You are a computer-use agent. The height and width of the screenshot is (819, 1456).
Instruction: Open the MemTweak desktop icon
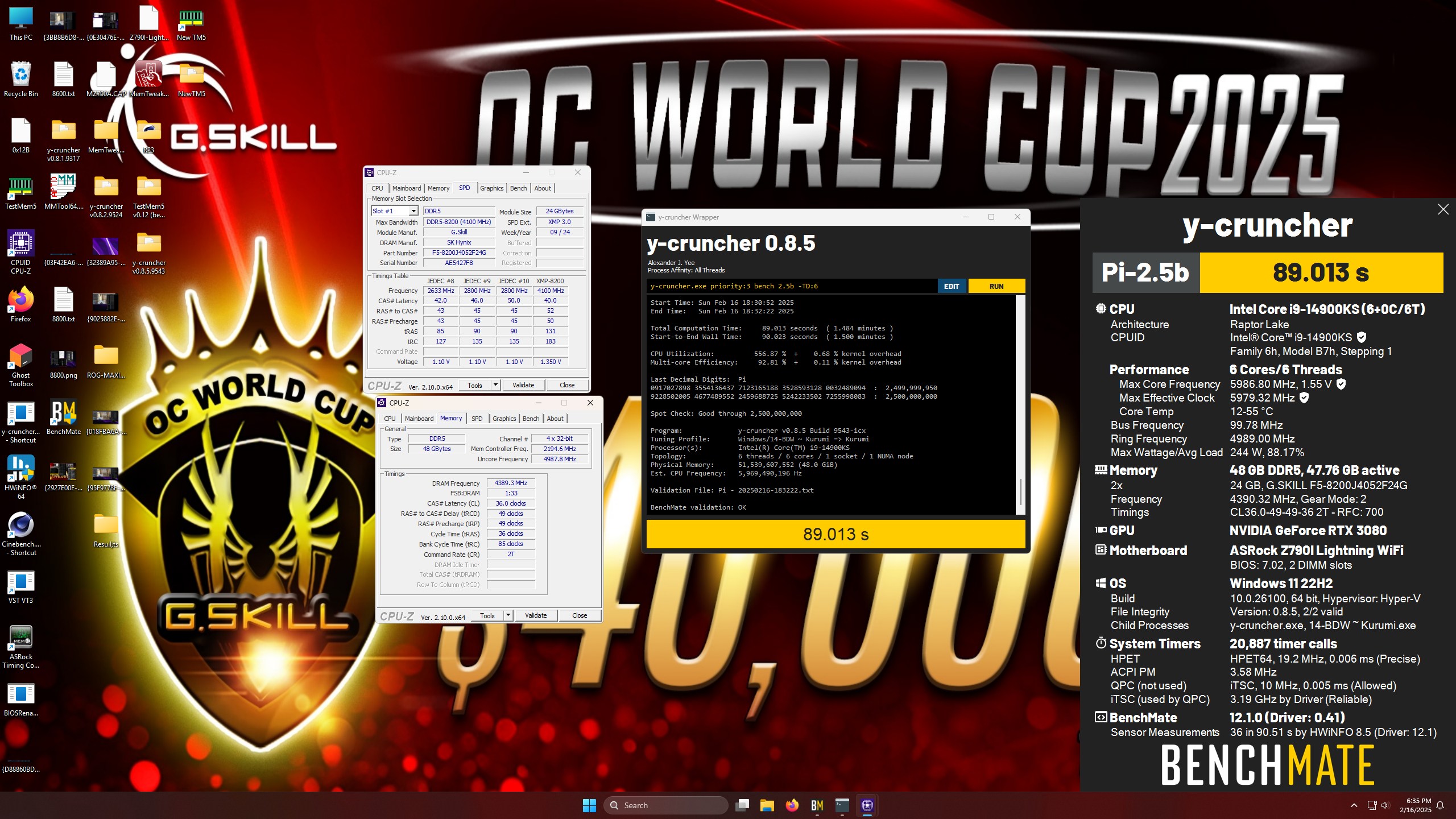pyautogui.click(x=149, y=80)
